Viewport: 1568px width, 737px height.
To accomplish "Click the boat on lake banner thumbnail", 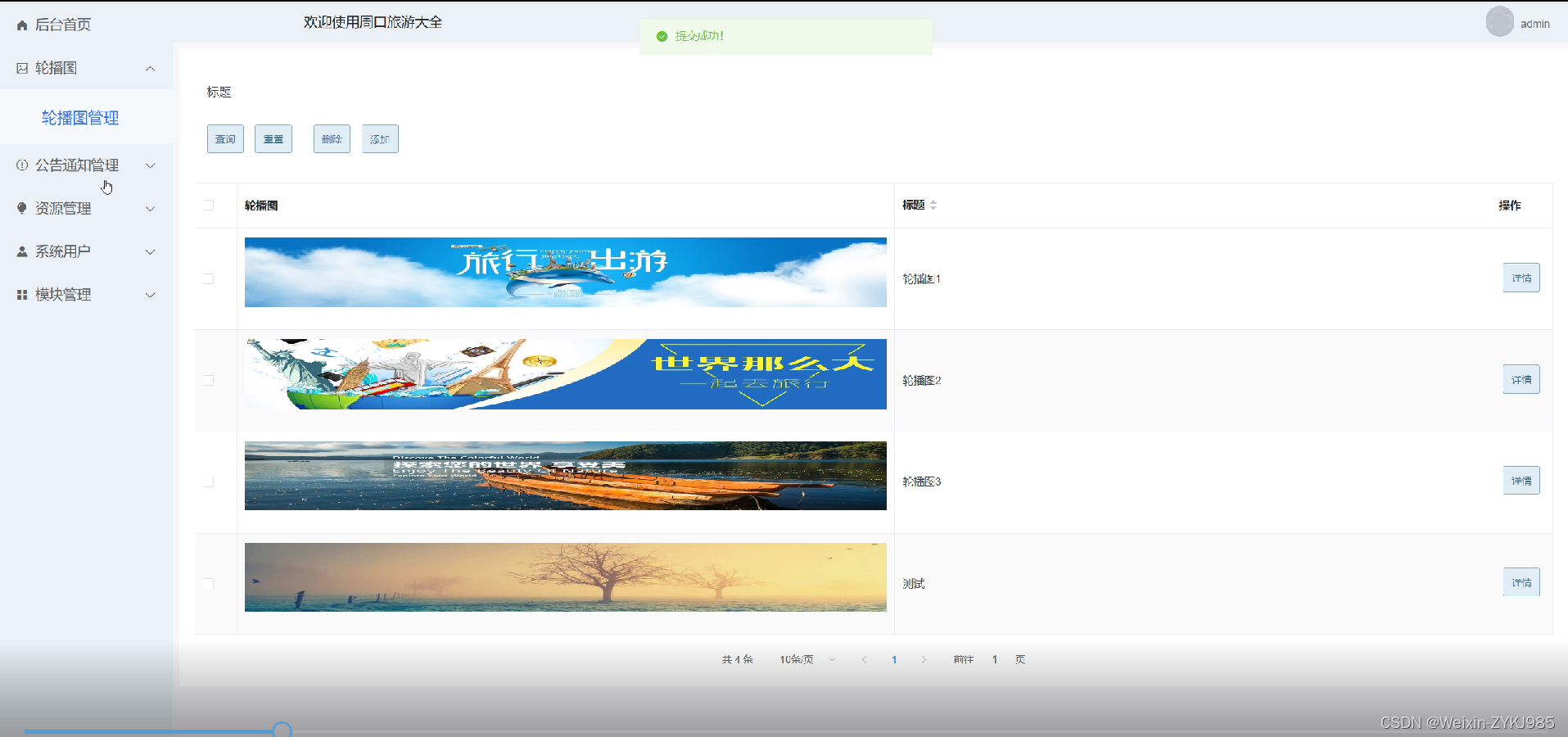I will (565, 476).
